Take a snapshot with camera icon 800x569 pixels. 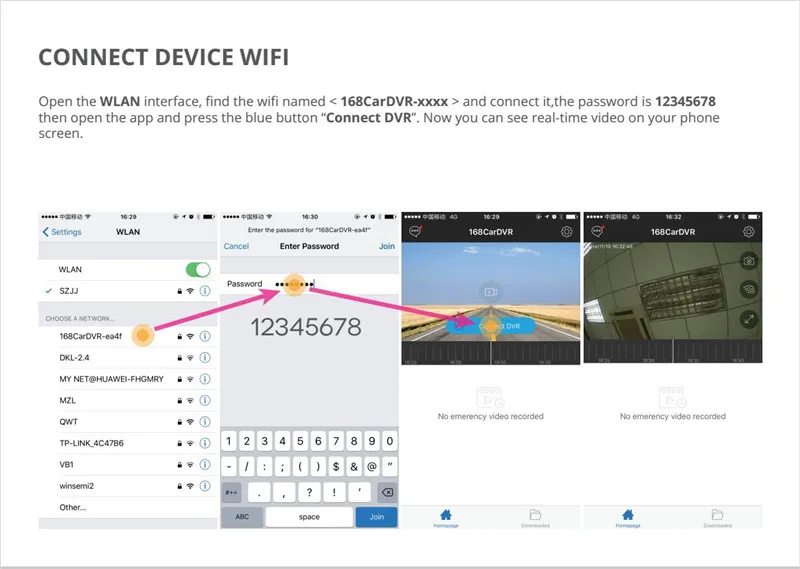click(x=748, y=261)
